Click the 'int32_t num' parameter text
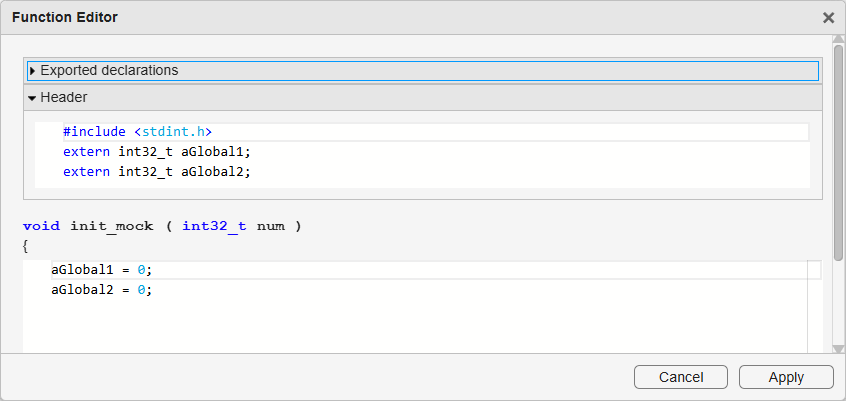The width and height of the screenshot is (846, 401). tap(233, 226)
